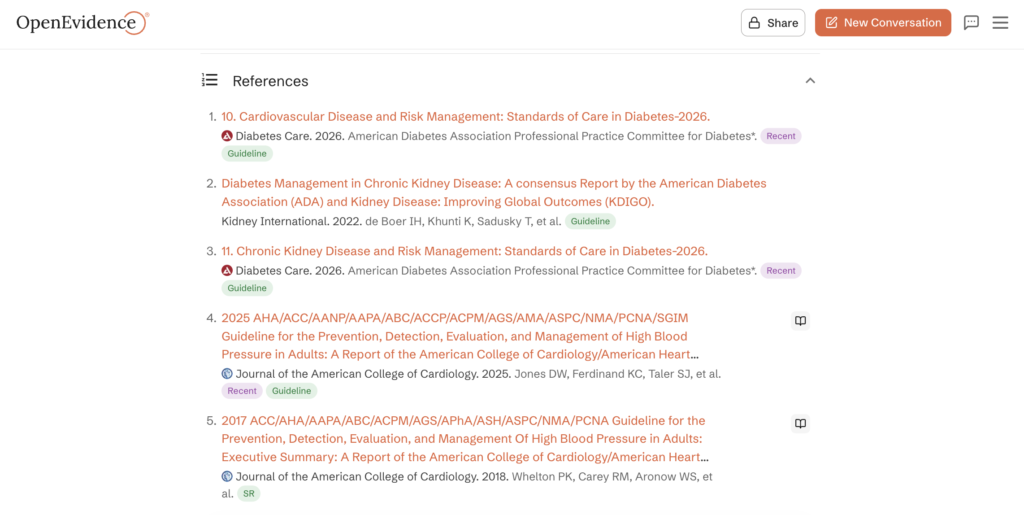Click the References list icon
This screenshot has width=1024, height=515.
point(210,80)
